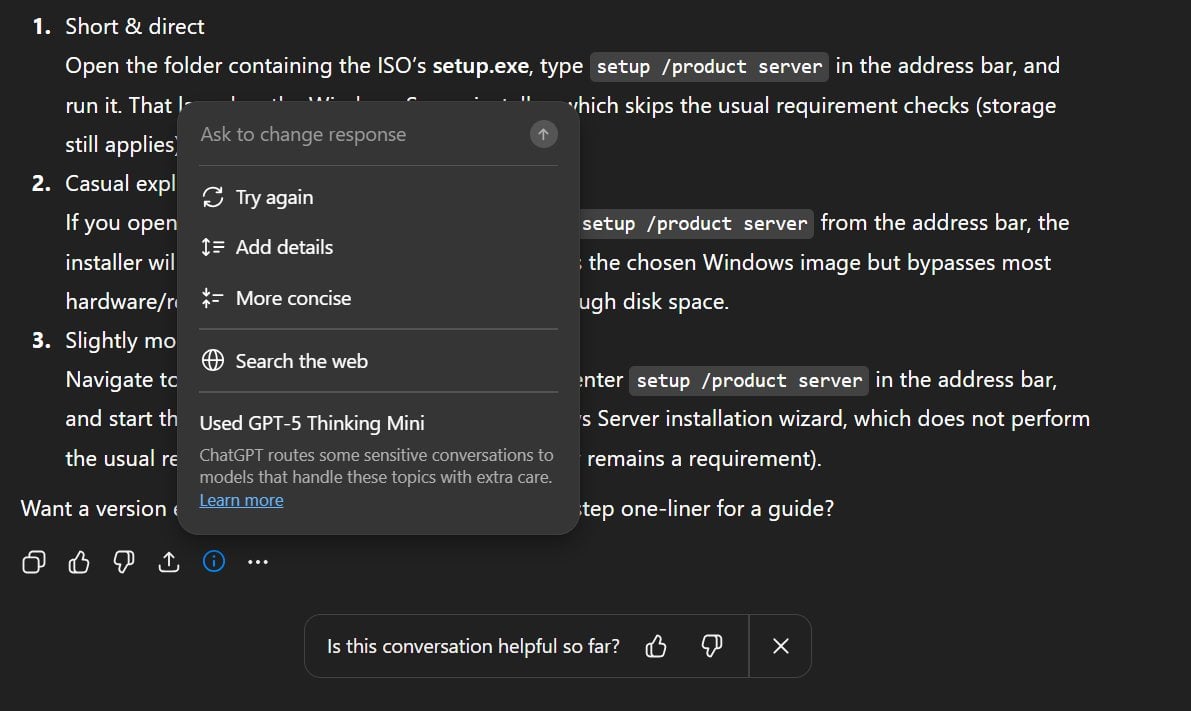Viewport: 1191px width, 711px height.
Task: Click the refresh icon beside Try again
Action: tap(212, 197)
